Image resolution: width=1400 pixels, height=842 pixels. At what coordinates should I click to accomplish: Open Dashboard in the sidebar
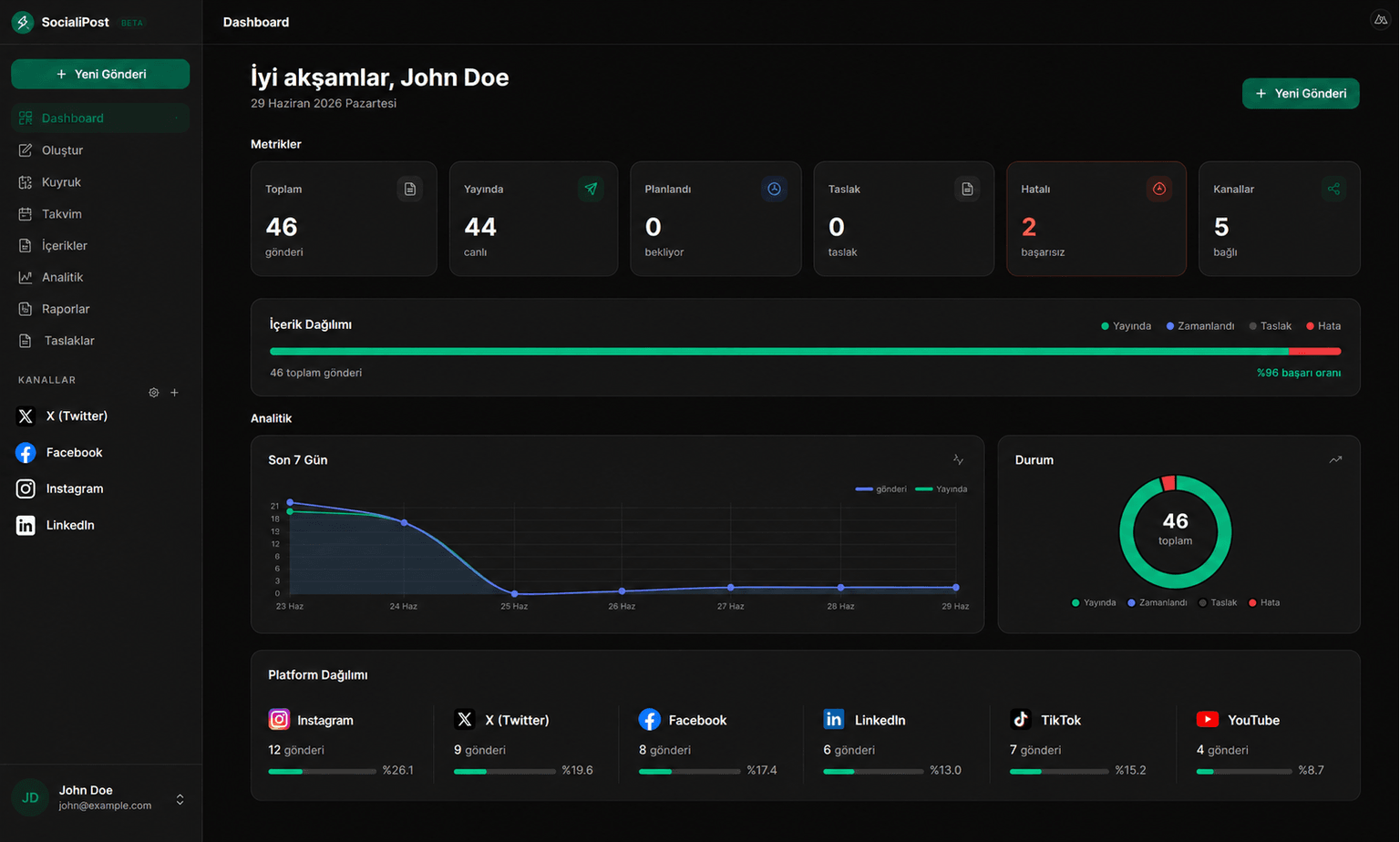point(100,118)
